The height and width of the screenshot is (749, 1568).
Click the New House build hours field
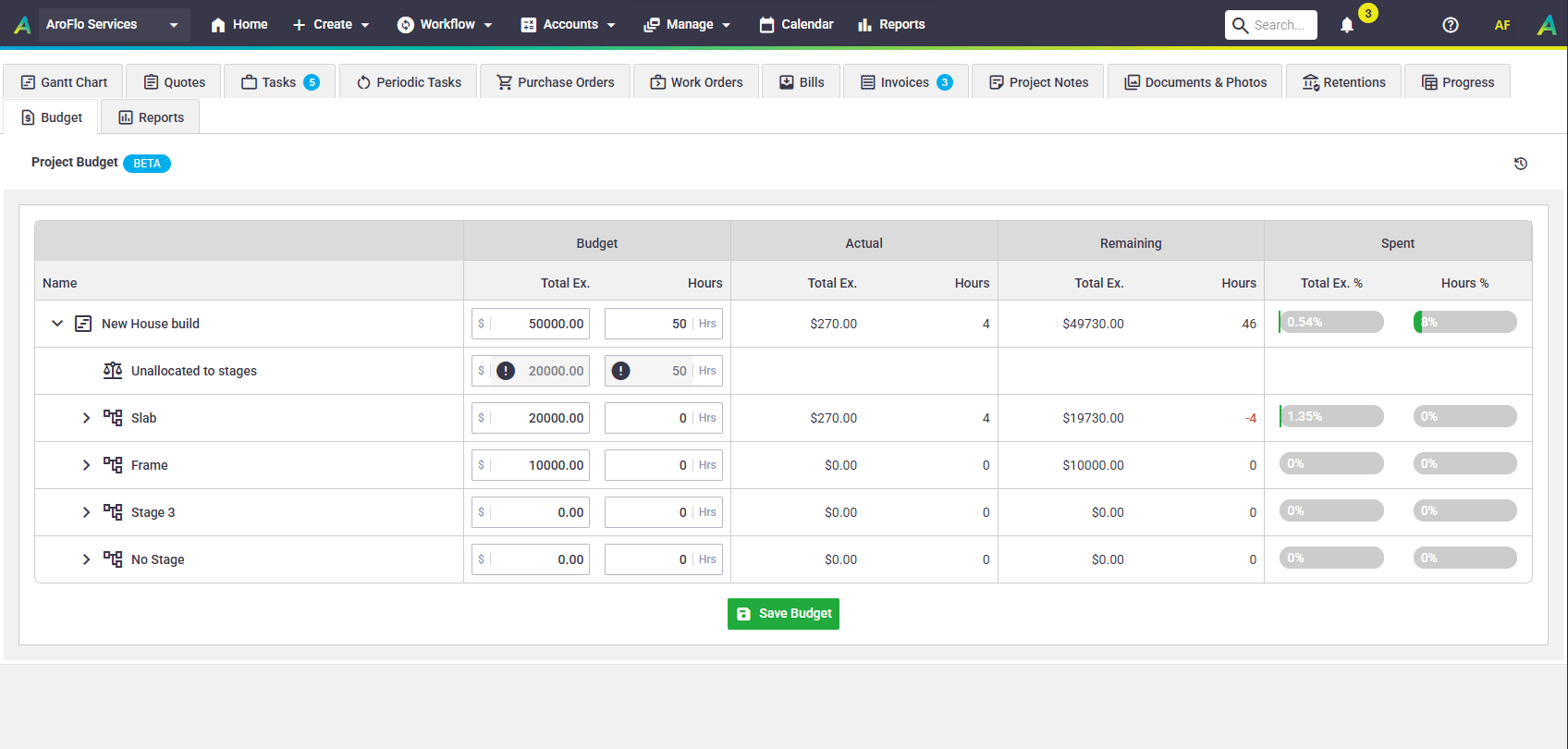tap(664, 324)
